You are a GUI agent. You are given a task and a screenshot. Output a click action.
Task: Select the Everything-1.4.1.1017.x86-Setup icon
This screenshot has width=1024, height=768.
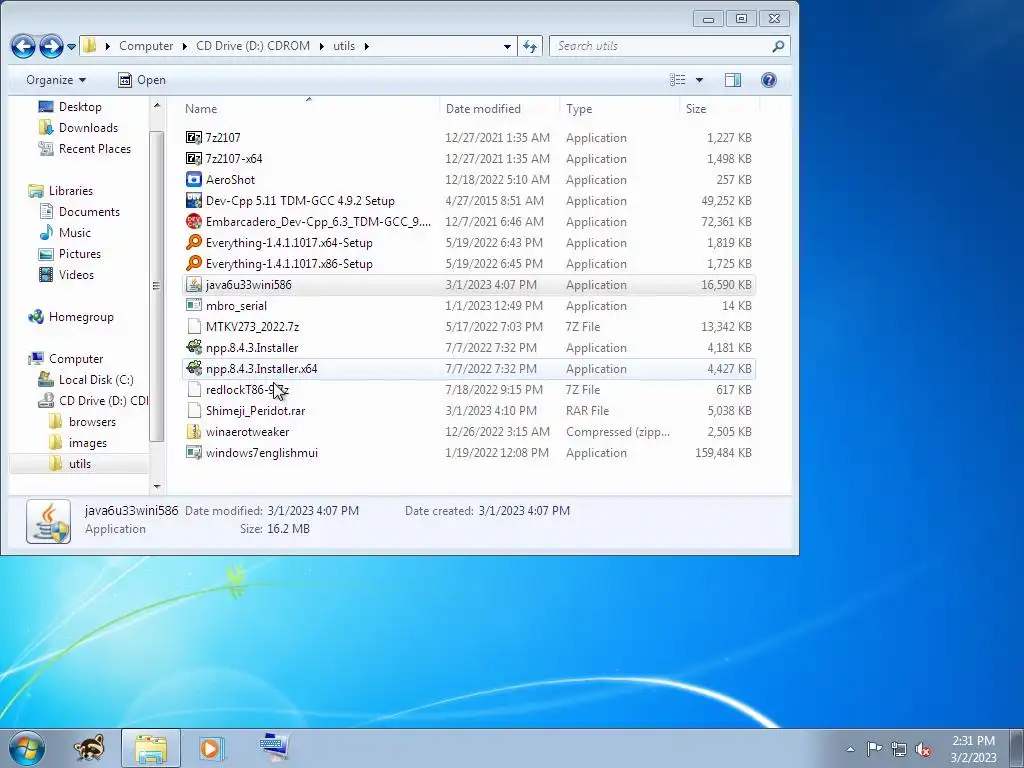coord(193,263)
